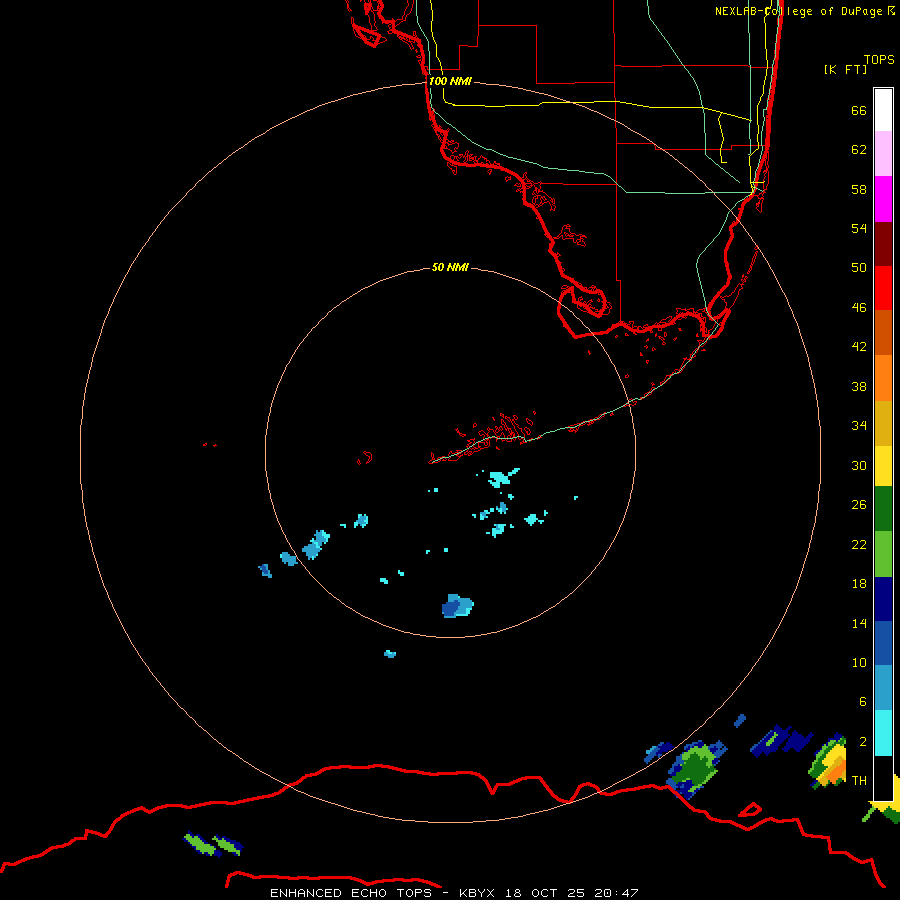Click the dark green legend swatch
This screenshot has width=900, height=900.
(x=883, y=509)
